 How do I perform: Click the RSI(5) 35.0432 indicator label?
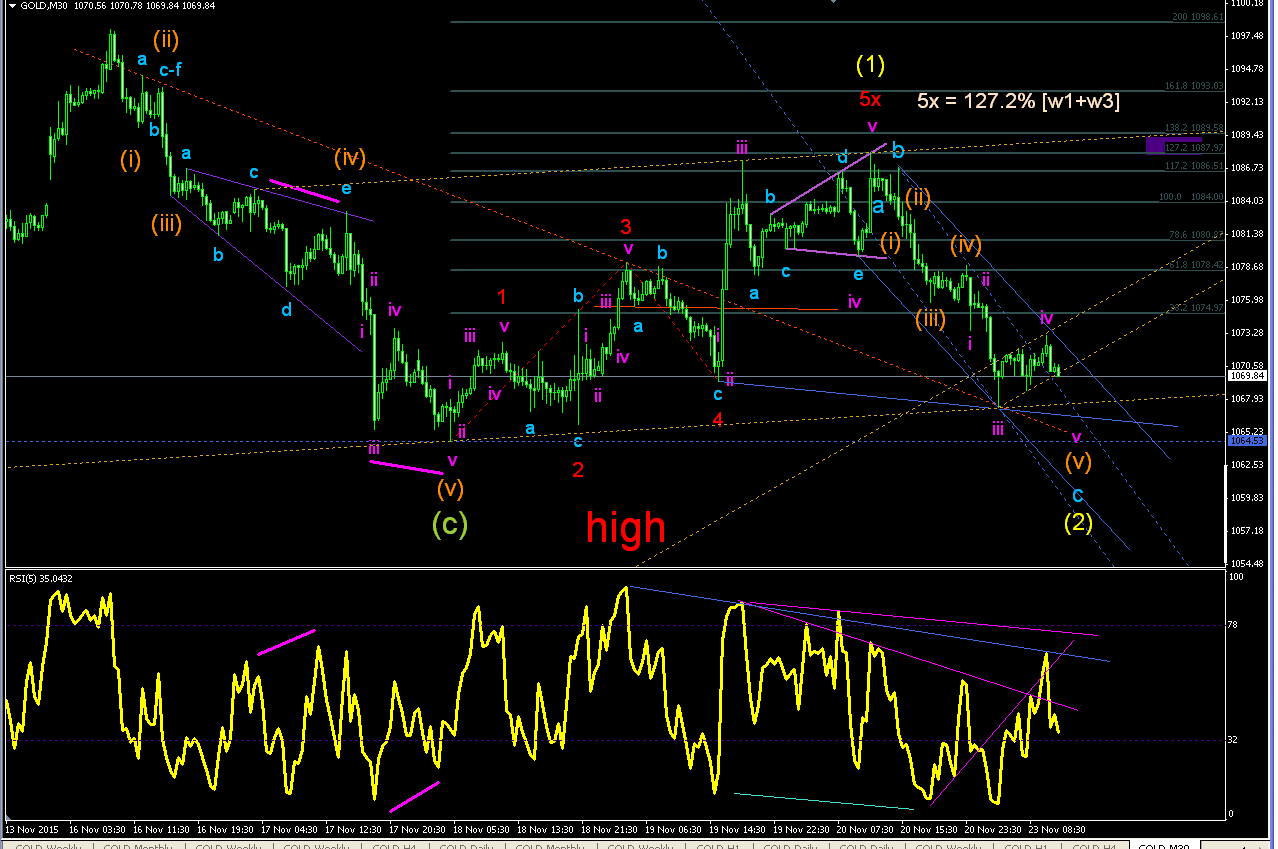coord(42,578)
